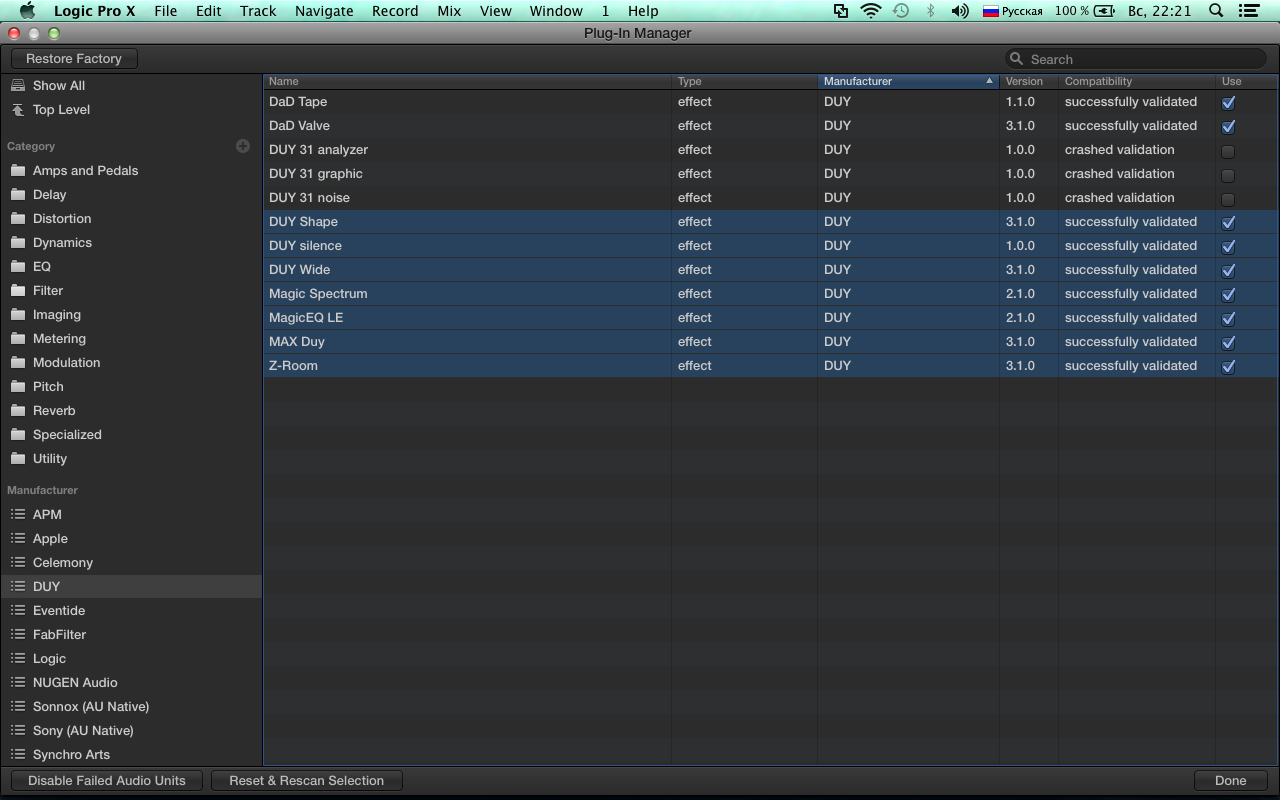Click the Top Level icon in sidebar

18,110
